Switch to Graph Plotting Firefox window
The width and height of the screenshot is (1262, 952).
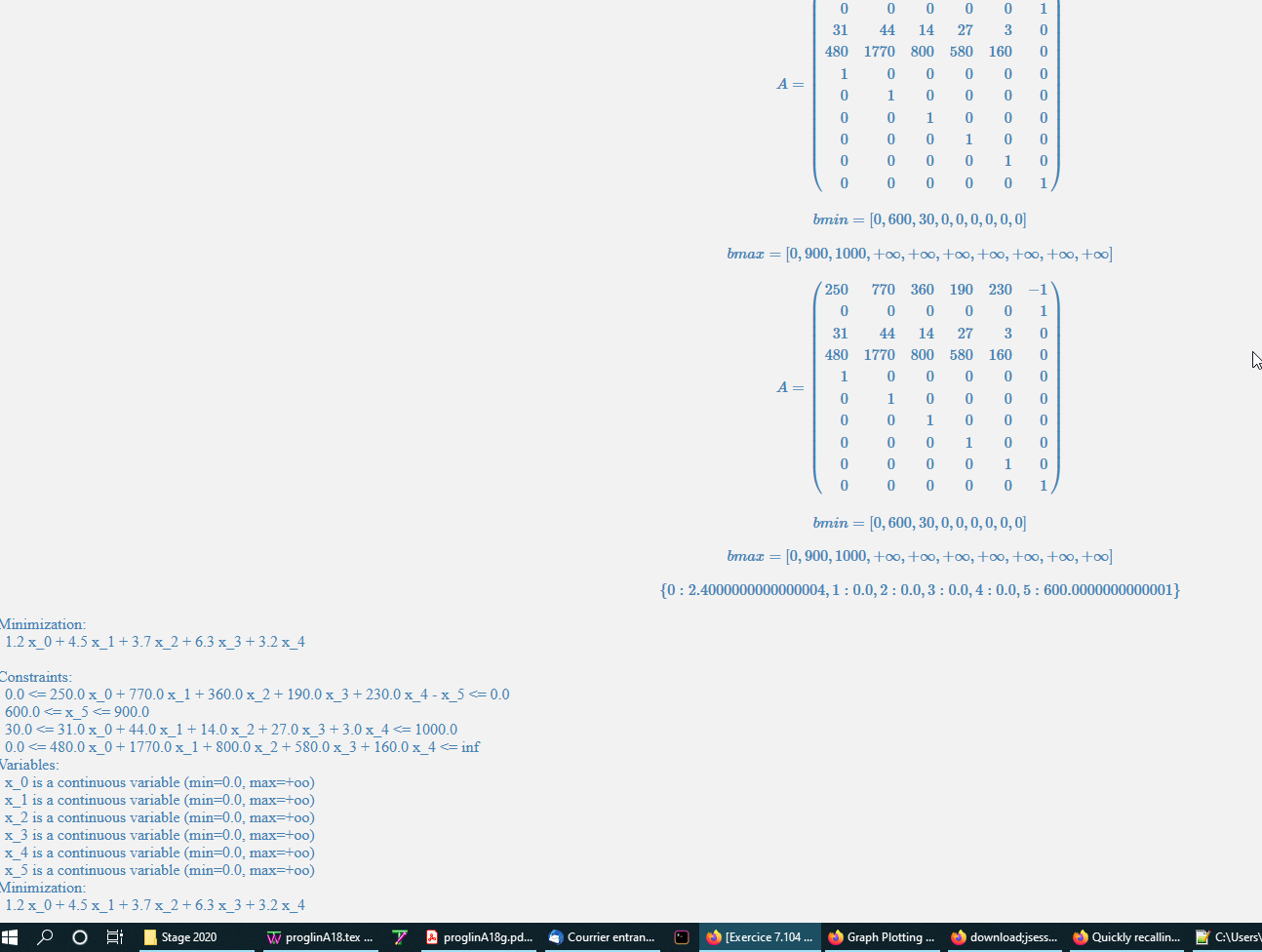click(x=882, y=937)
